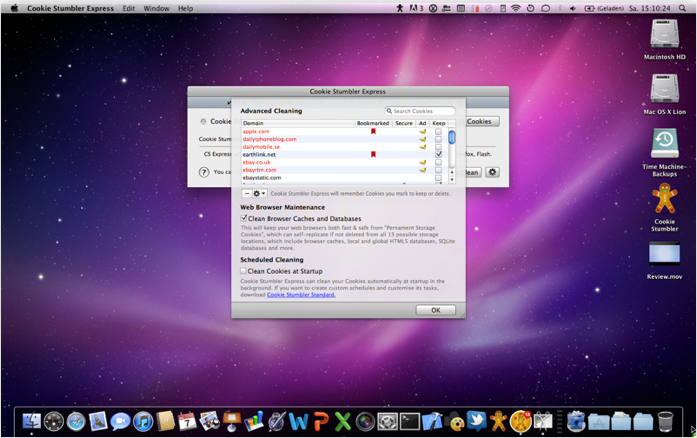Click the list scroll up arrow
697x438 pixels.
[452, 172]
